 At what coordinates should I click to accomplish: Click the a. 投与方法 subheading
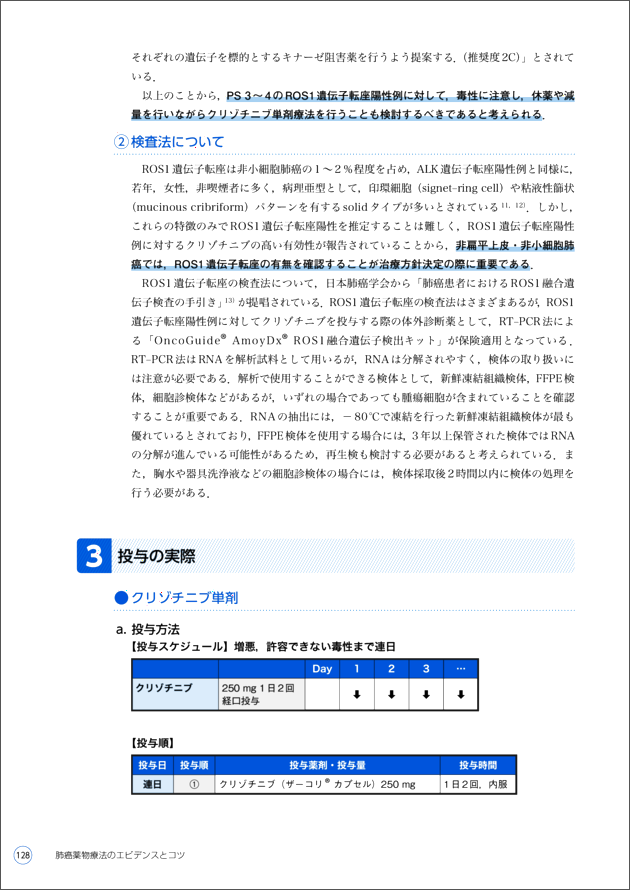tap(149, 629)
